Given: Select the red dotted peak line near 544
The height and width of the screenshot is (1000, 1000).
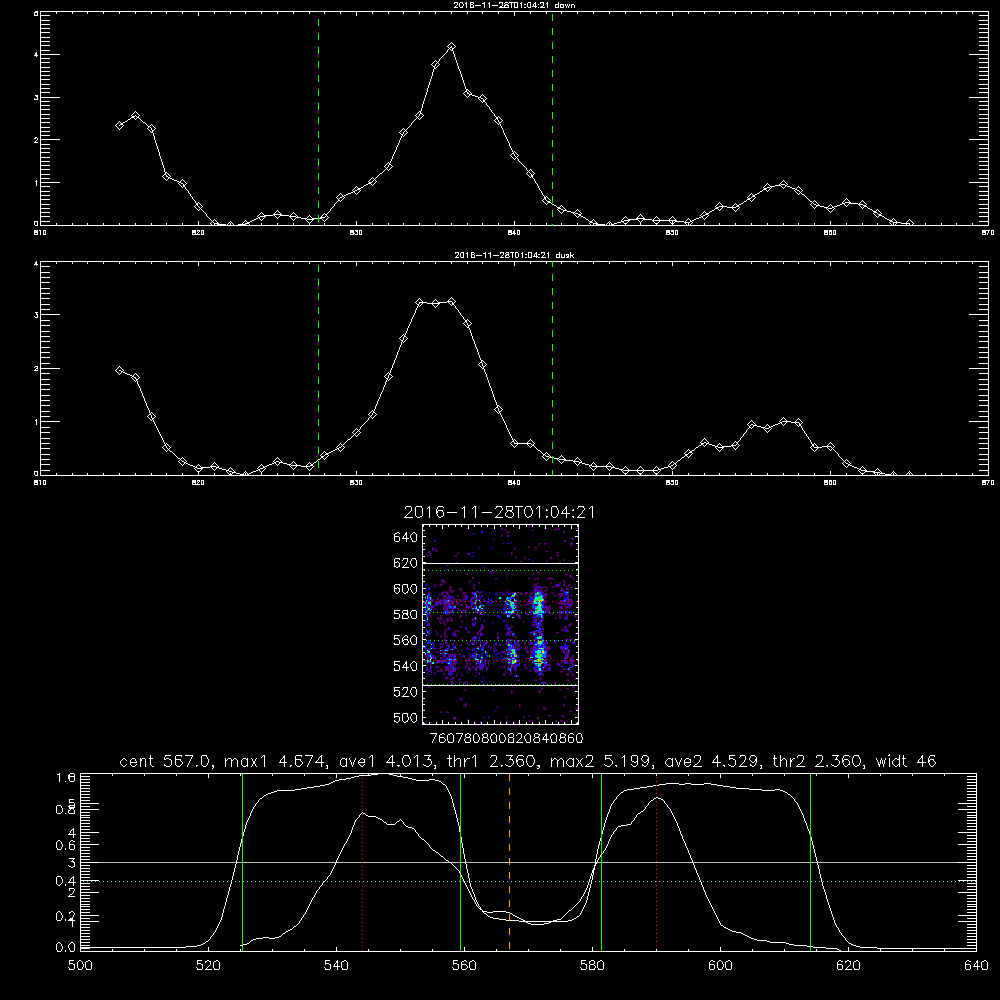Looking at the screenshot, I should [362, 861].
